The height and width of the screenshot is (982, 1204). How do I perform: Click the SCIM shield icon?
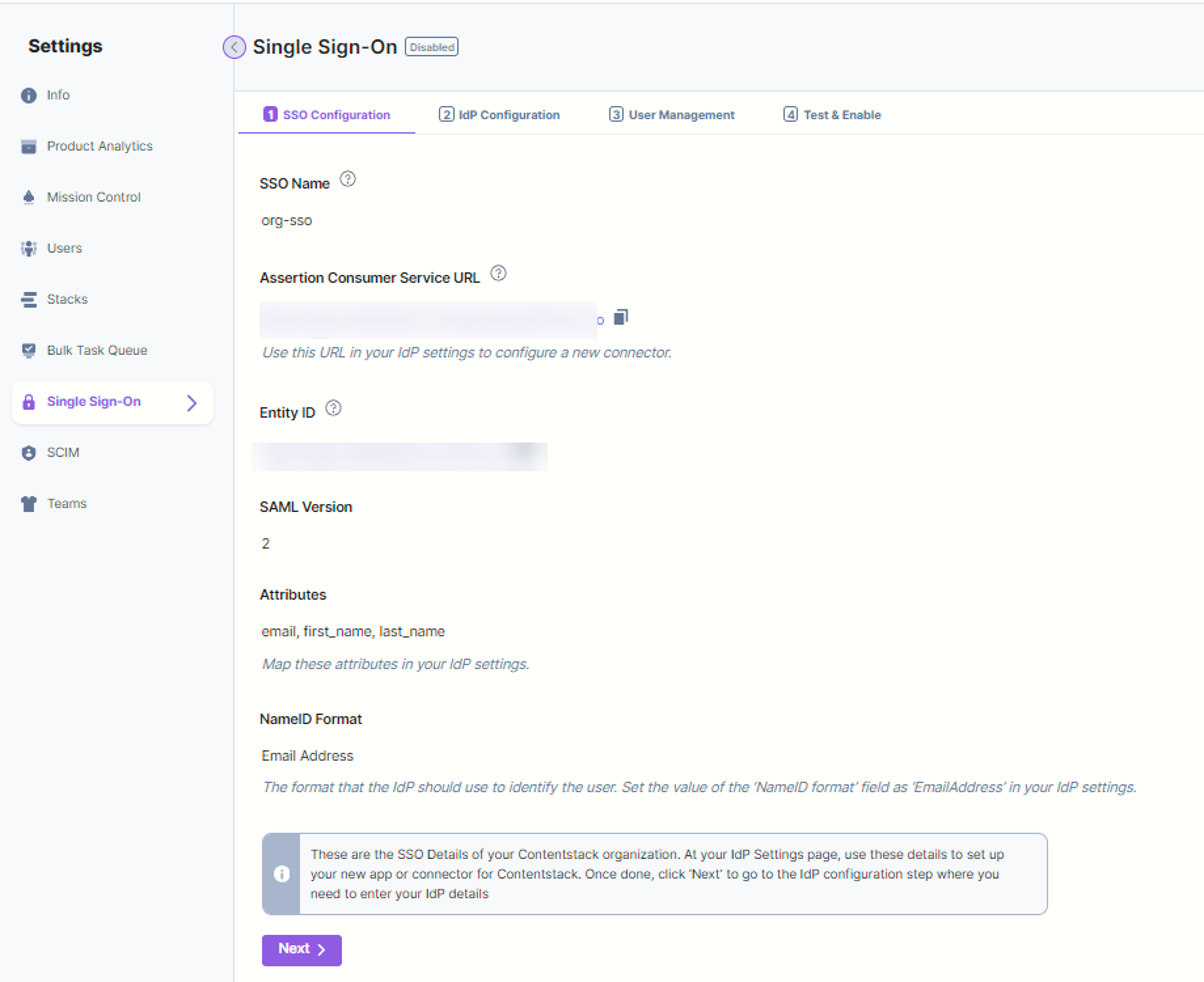(x=29, y=453)
